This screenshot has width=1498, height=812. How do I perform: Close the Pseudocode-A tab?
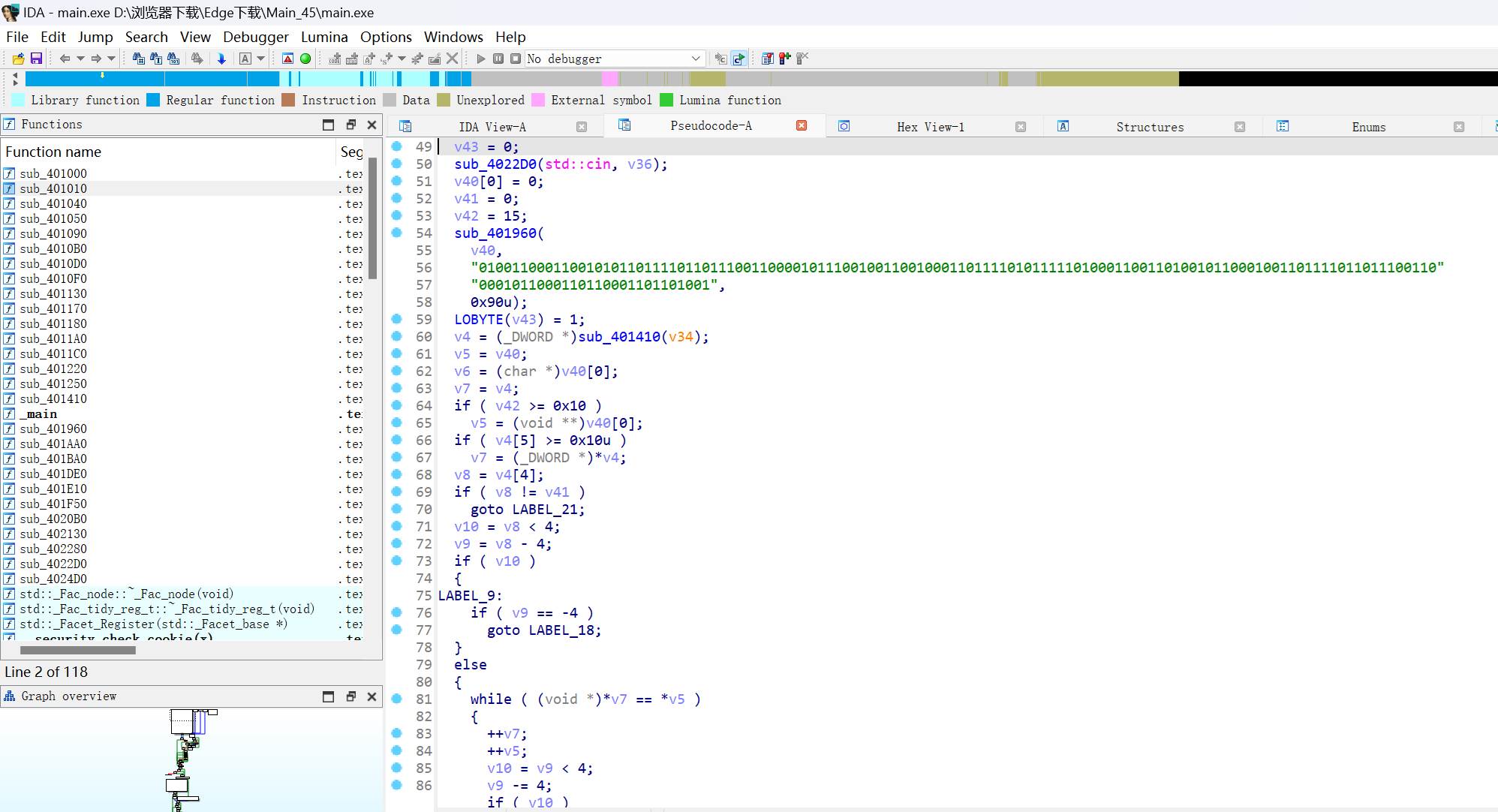click(802, 125)
